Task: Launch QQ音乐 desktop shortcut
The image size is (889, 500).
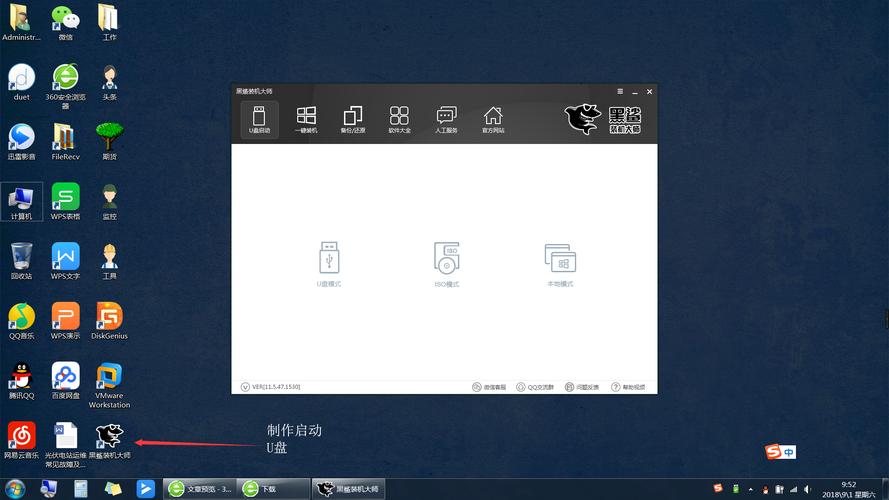Action: pyautogui.click(x=21, y=321)
